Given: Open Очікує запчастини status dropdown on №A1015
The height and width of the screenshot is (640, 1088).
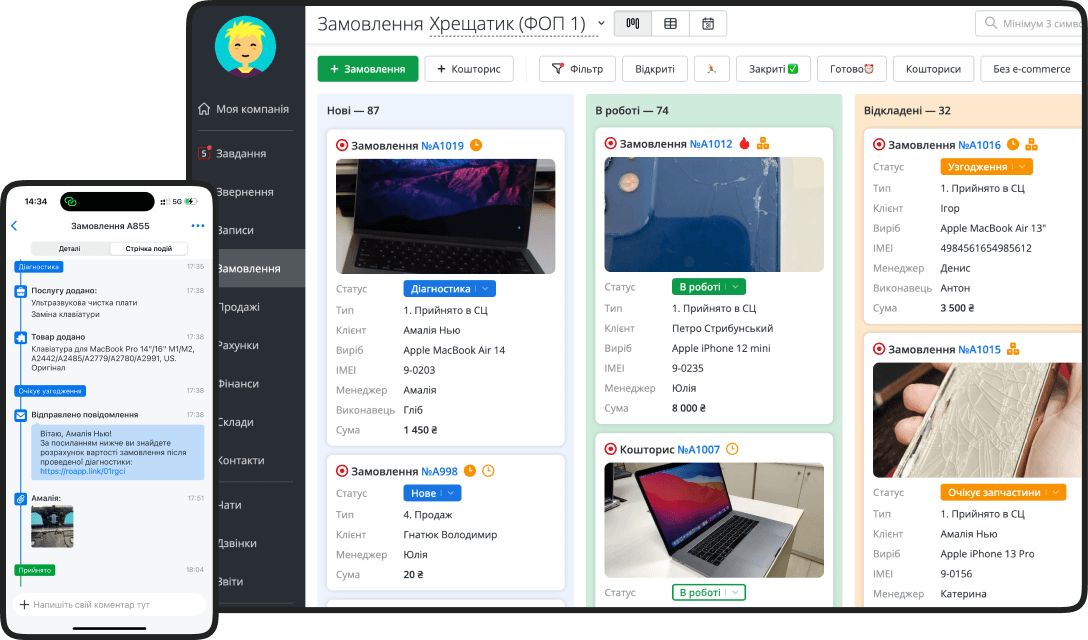Looking at the screenshot, I should click(x=1003, y=492).
